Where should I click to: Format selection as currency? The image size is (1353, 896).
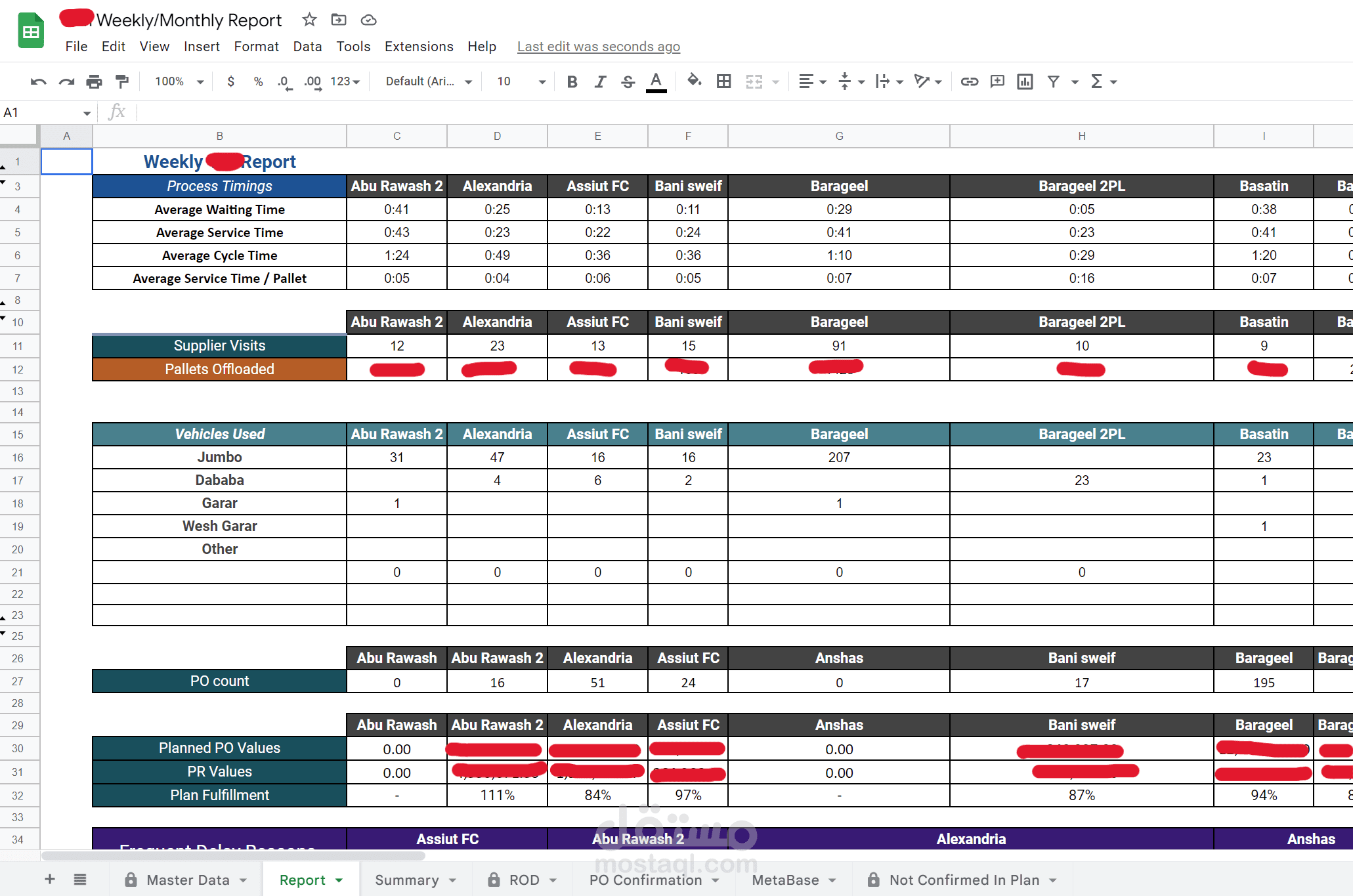point(230,81)
